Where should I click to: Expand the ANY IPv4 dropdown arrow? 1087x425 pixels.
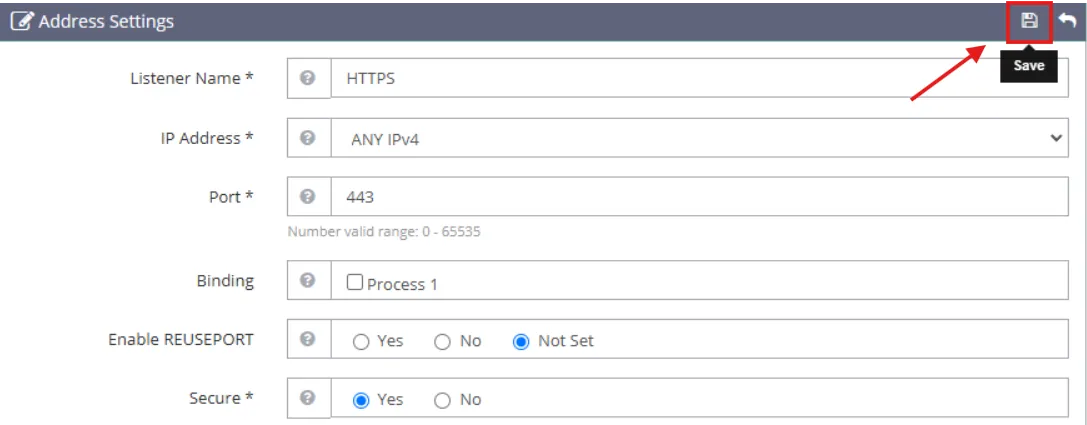pos(1056,138)
